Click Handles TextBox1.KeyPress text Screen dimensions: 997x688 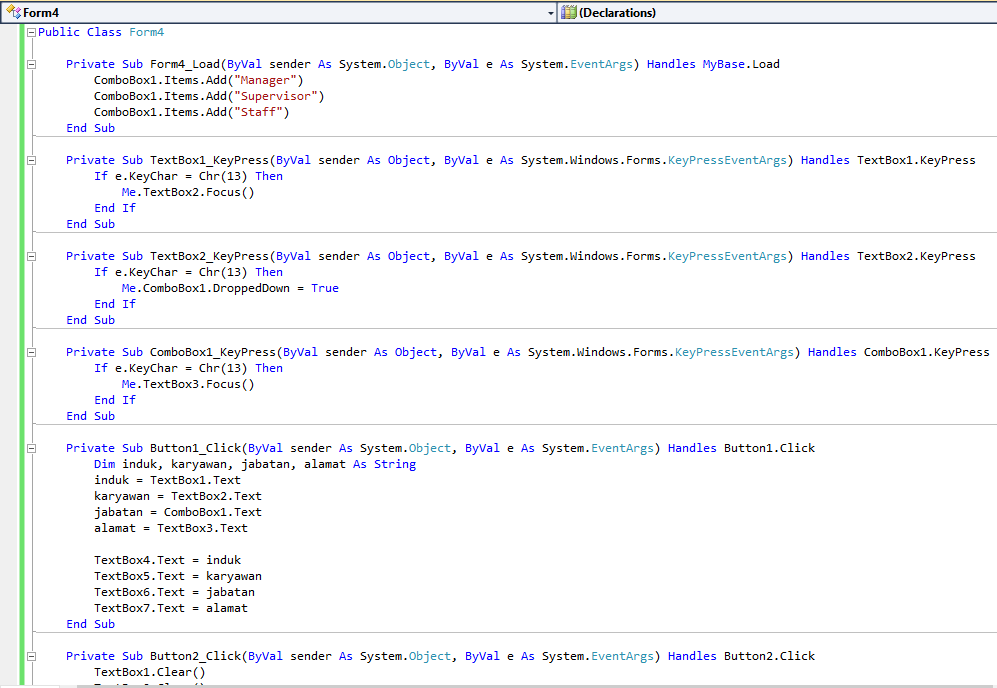click(x=888, y=160)
